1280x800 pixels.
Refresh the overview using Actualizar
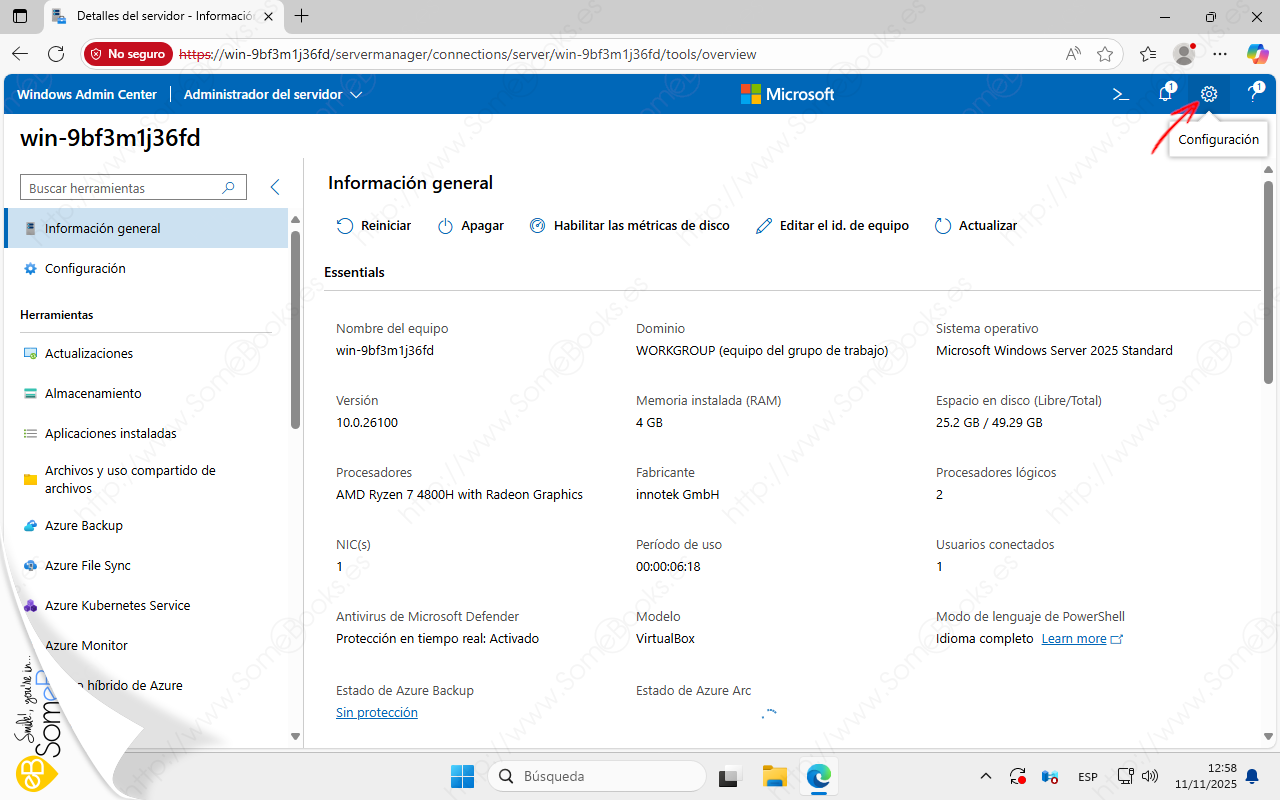click(x=976, y=226)
